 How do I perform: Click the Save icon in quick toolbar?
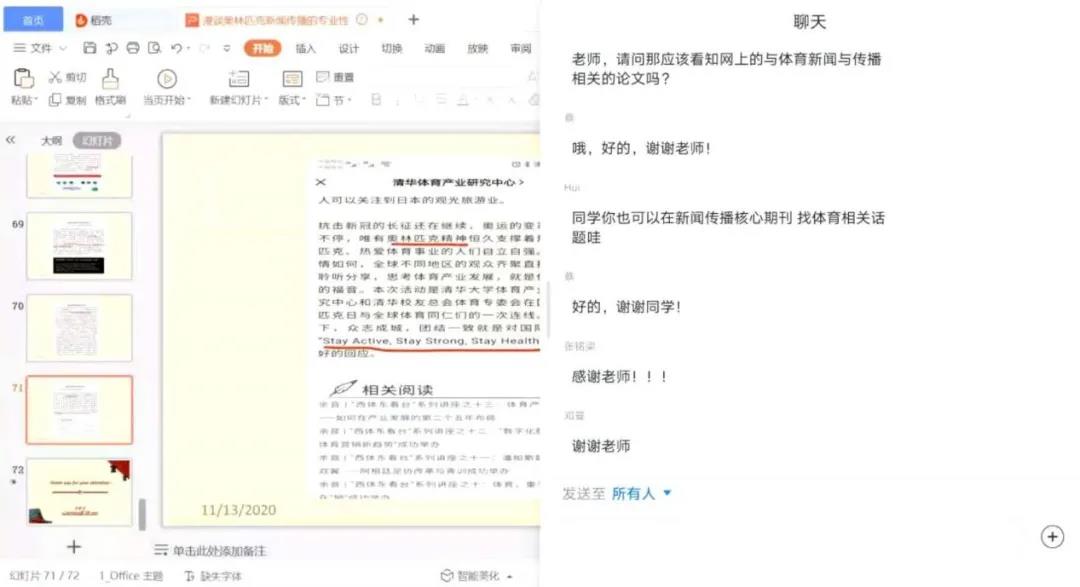[x=90, y=48]
